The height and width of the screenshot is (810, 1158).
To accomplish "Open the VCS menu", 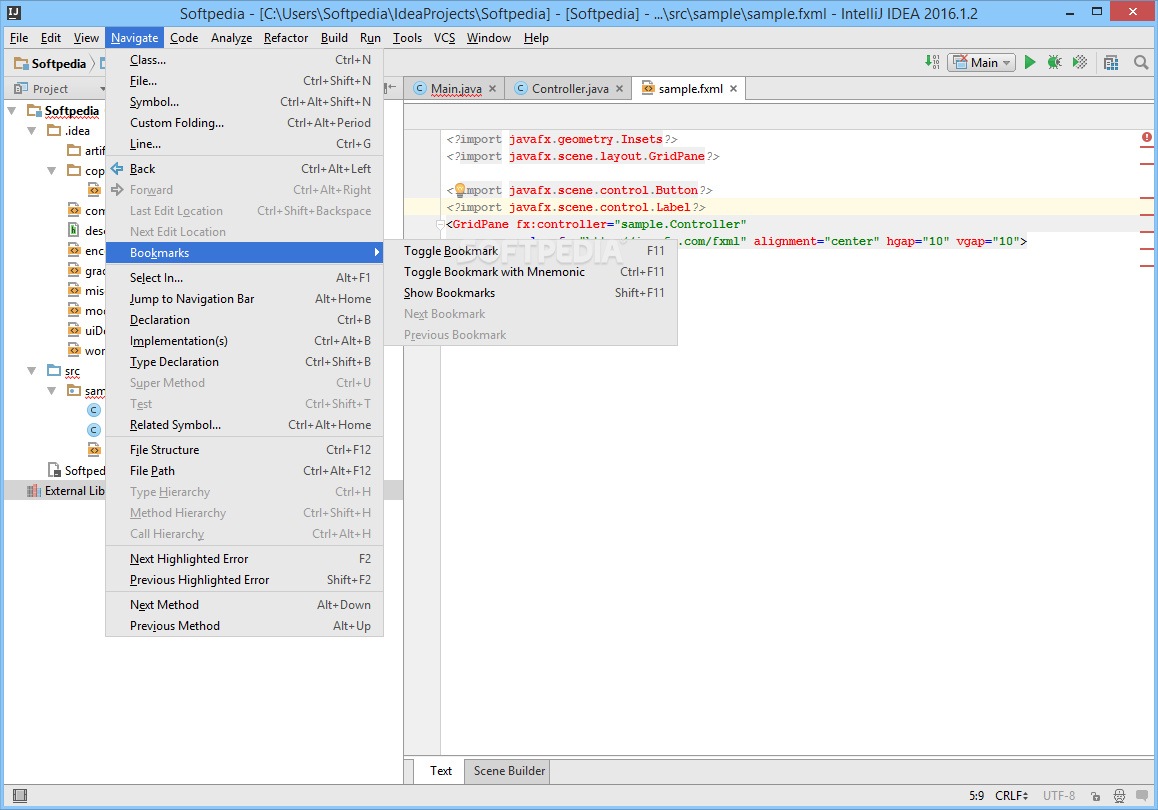I will (444, 38).
